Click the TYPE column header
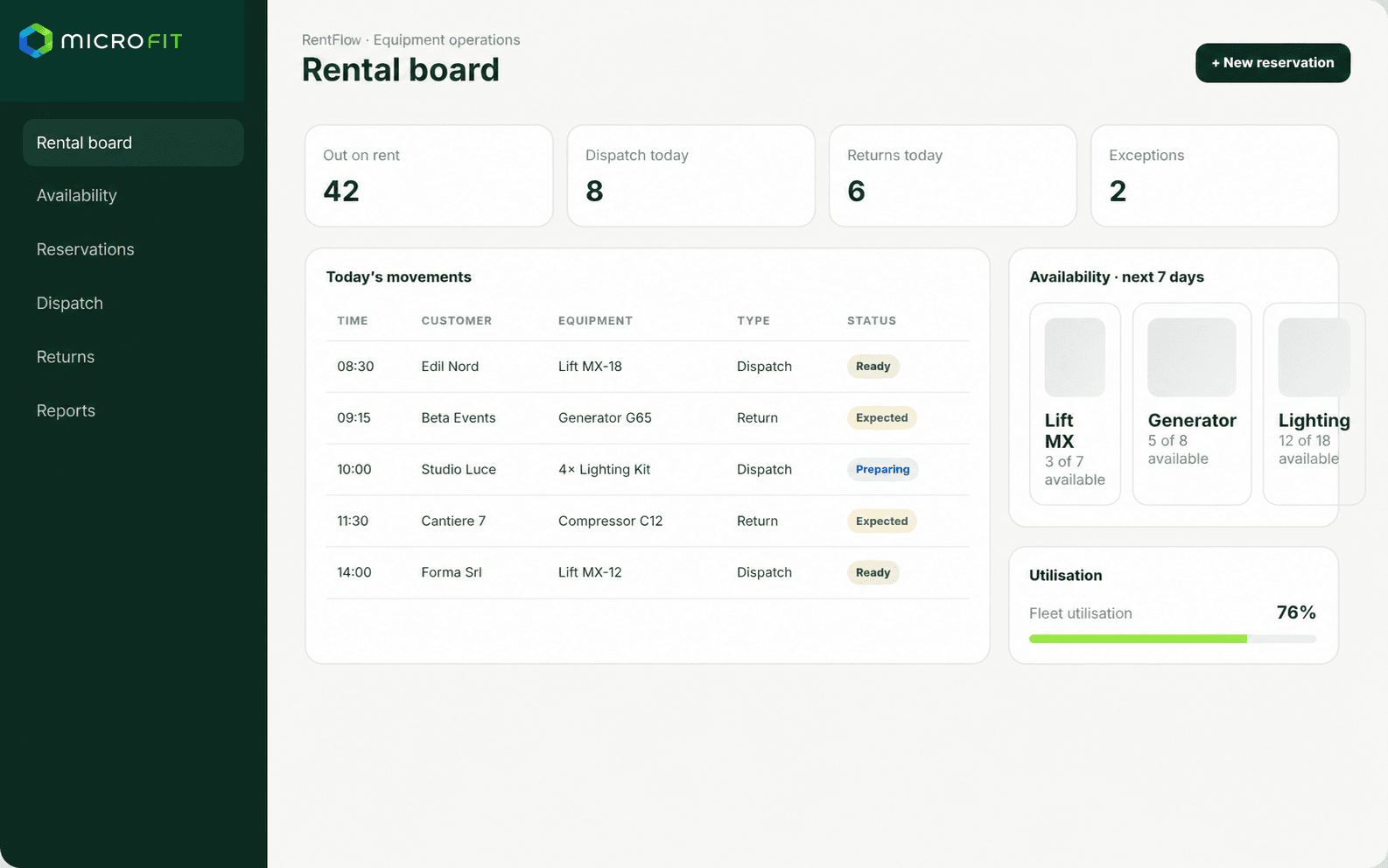Image resolution: width=1388 pixels, height=868 pixels. click(754, 321)
